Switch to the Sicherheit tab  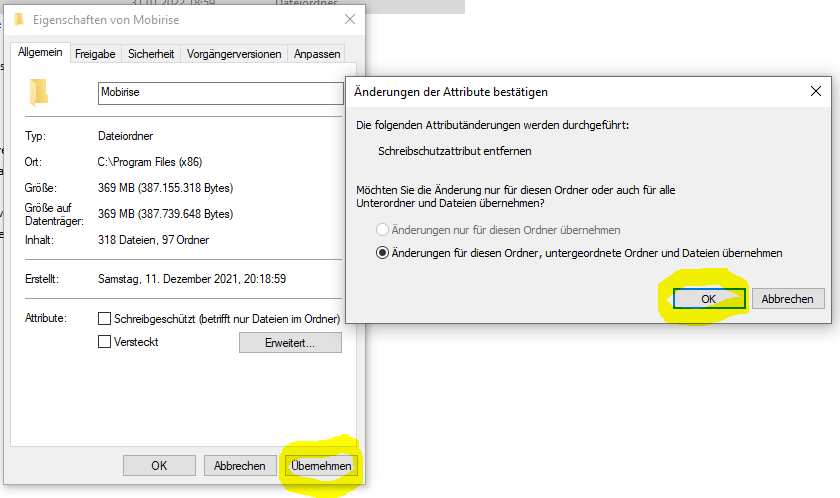point(151,54)
